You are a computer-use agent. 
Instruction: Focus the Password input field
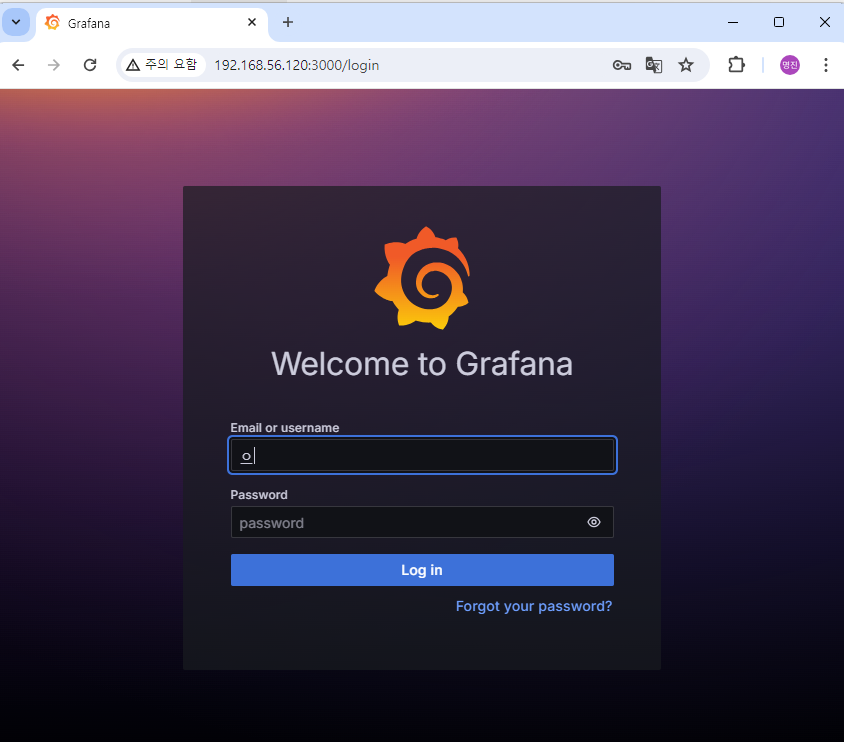click(x=422, y=522)
